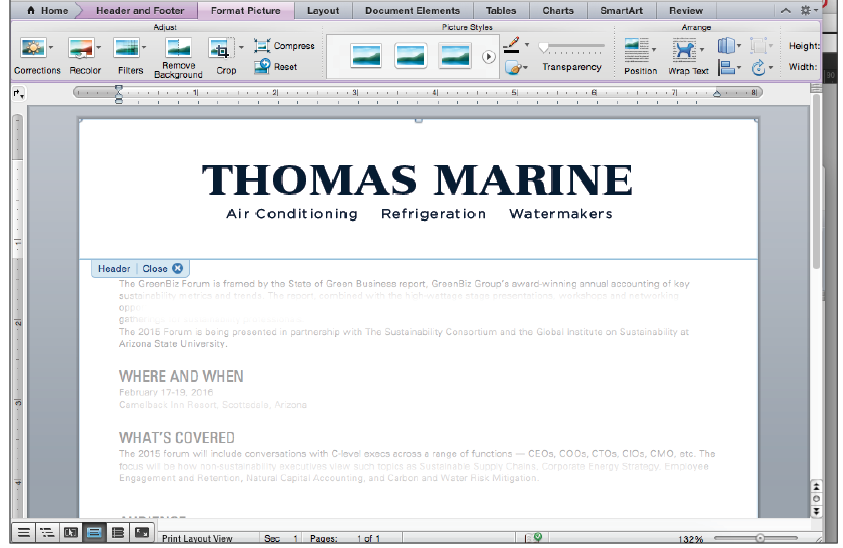This screenshot has width=843, height=548.
Task: Open the browse object selector circle
Action: 816,499
